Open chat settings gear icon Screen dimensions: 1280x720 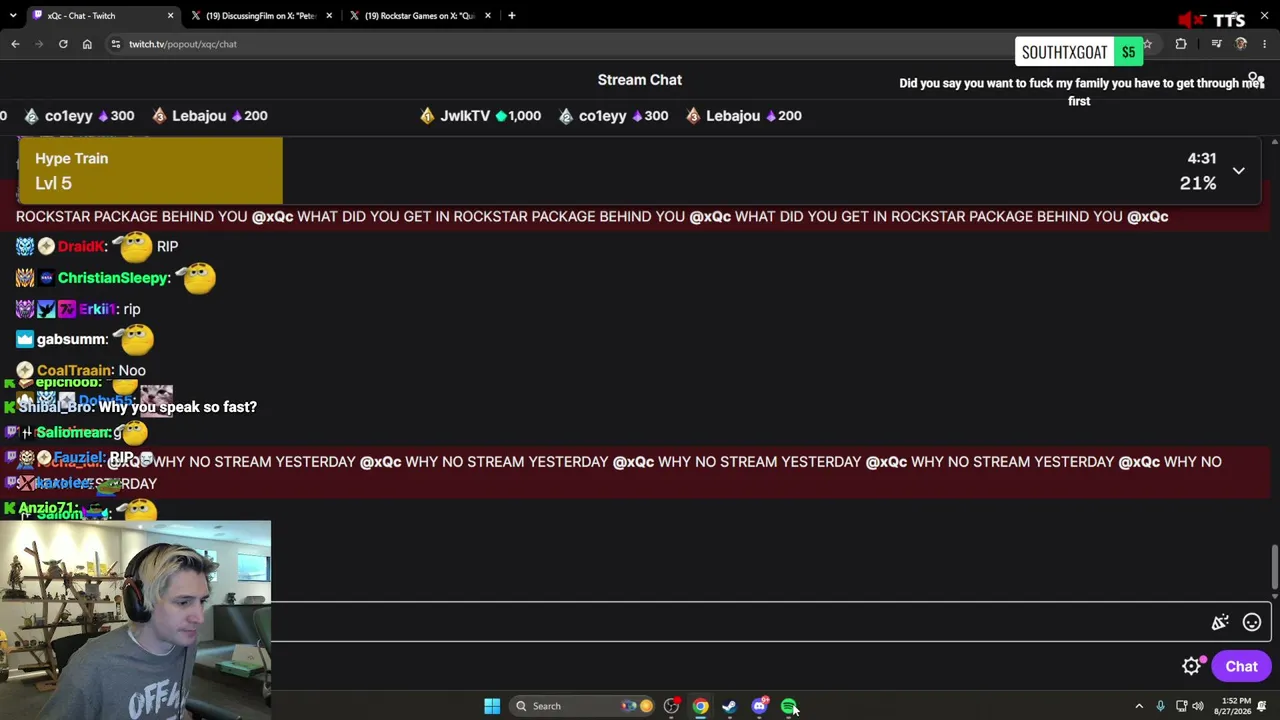tap(1191, 666)
